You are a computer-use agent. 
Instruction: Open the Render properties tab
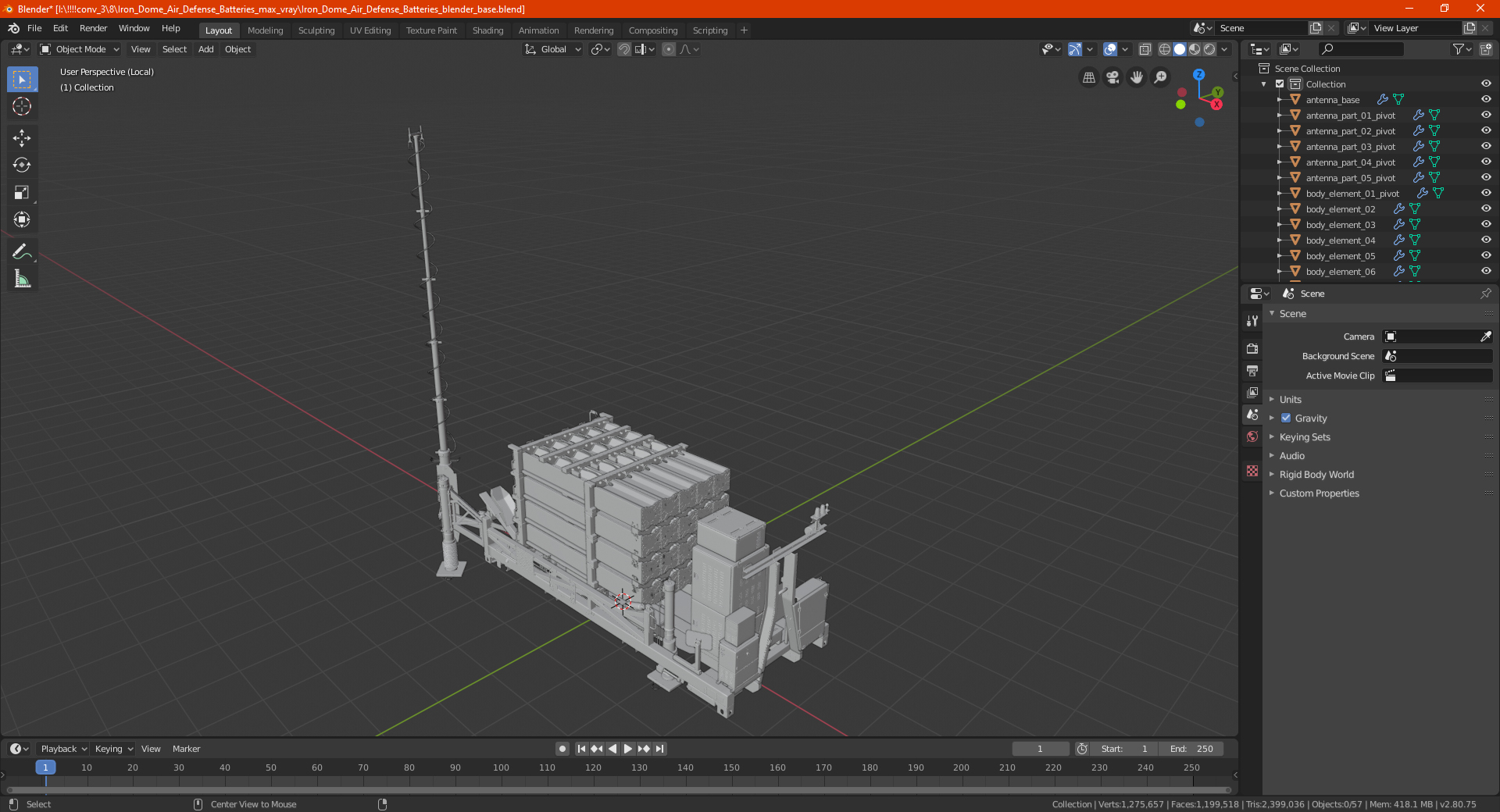point(1252,348)
